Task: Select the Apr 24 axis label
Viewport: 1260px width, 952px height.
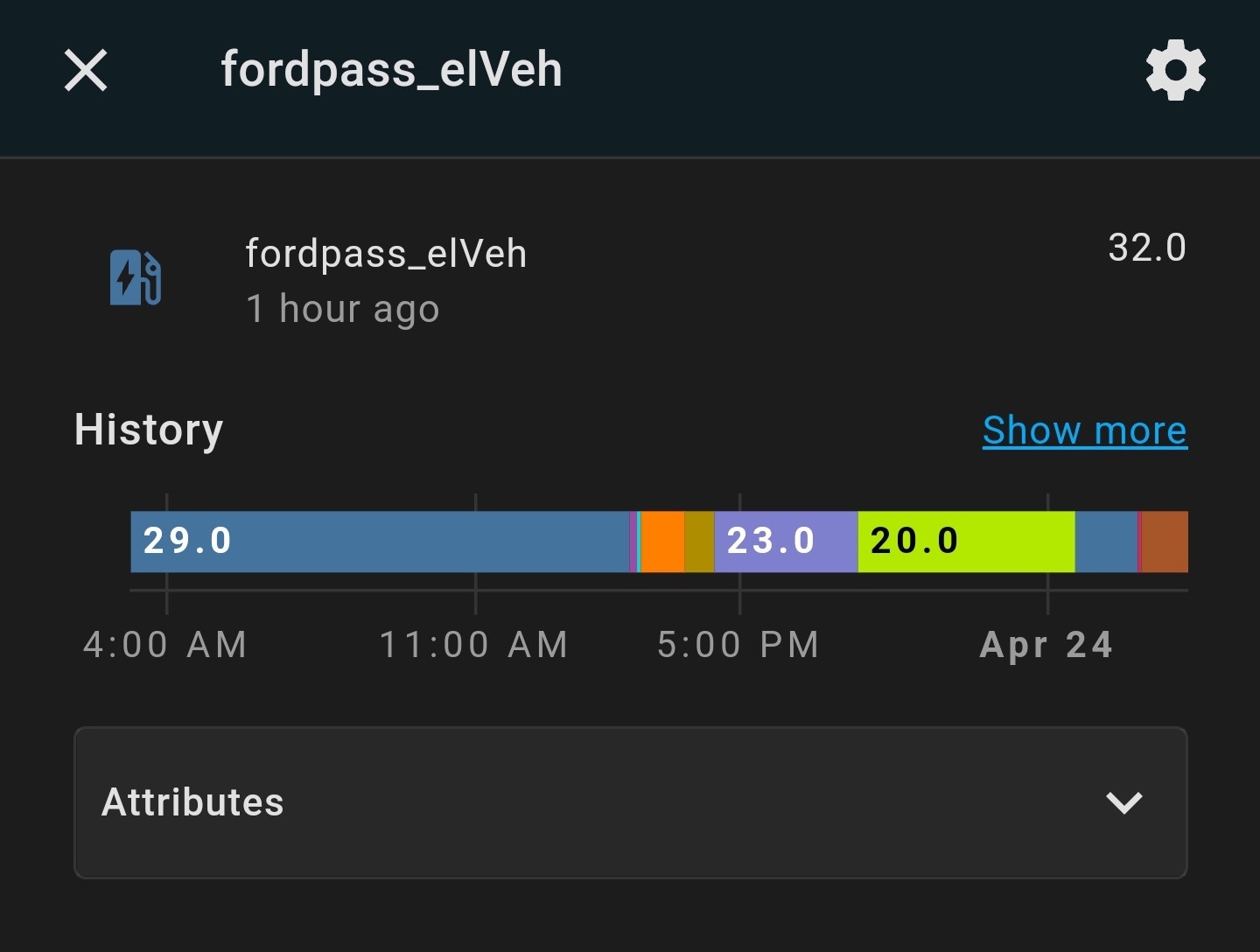Action: pyautogui.click(x=1046, y=645)
